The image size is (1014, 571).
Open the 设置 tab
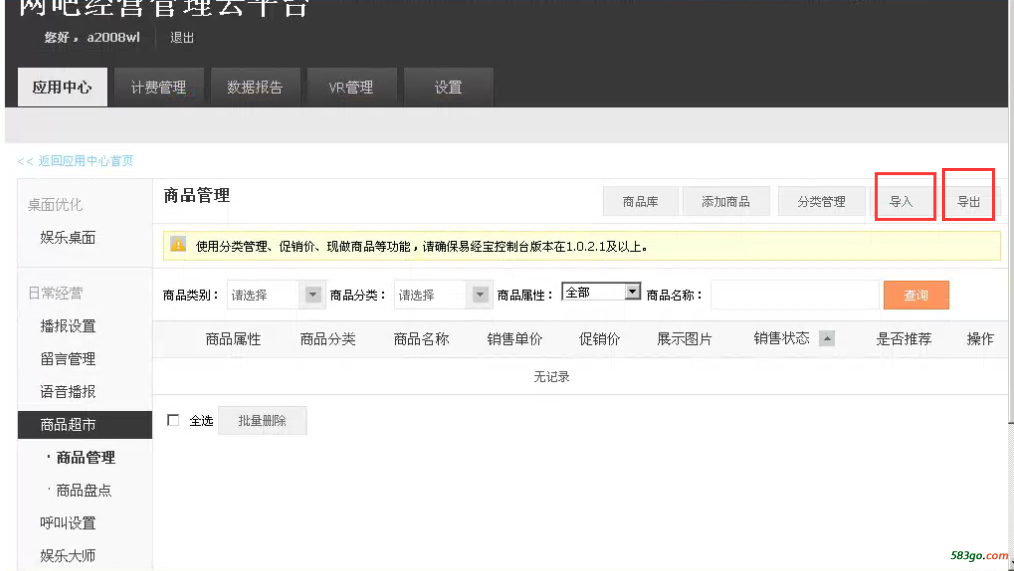448,87
